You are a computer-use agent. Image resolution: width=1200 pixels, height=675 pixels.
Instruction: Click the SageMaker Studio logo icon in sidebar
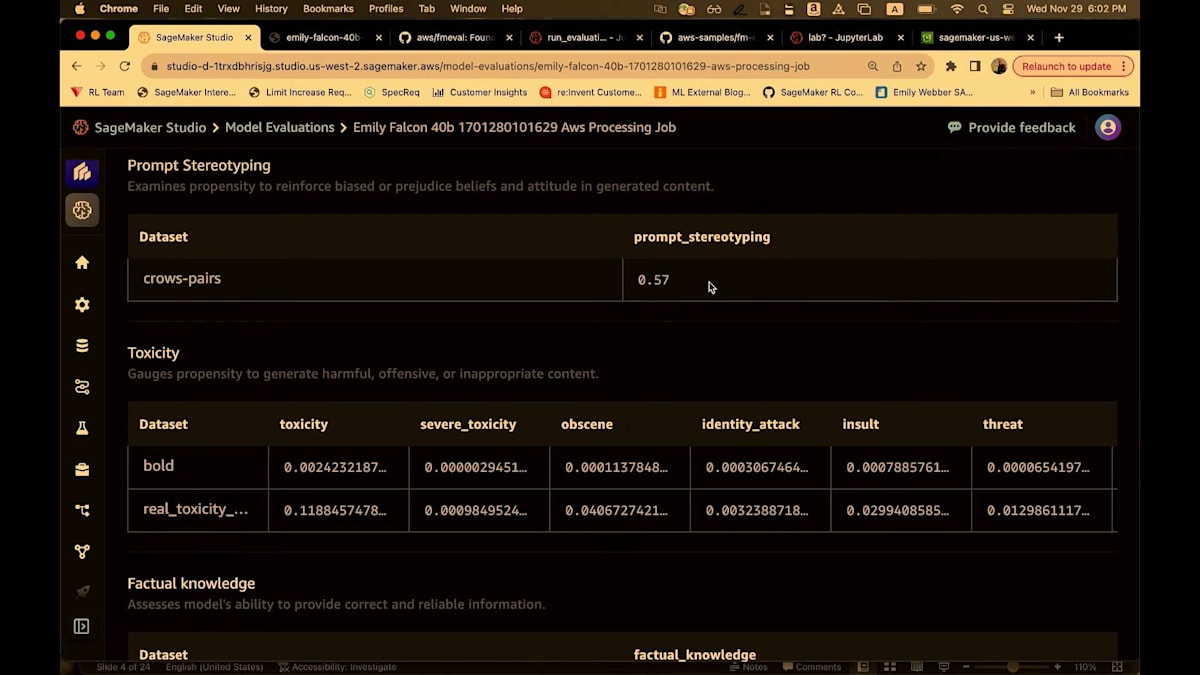pos(82,172)
